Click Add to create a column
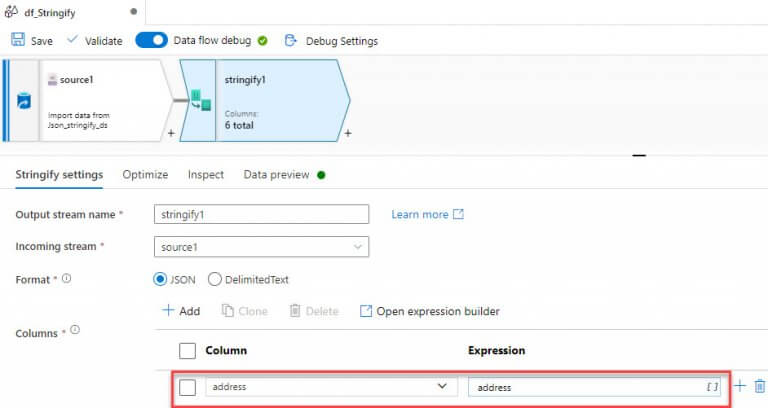The image size is (768, 408). [x=181, y=311]
